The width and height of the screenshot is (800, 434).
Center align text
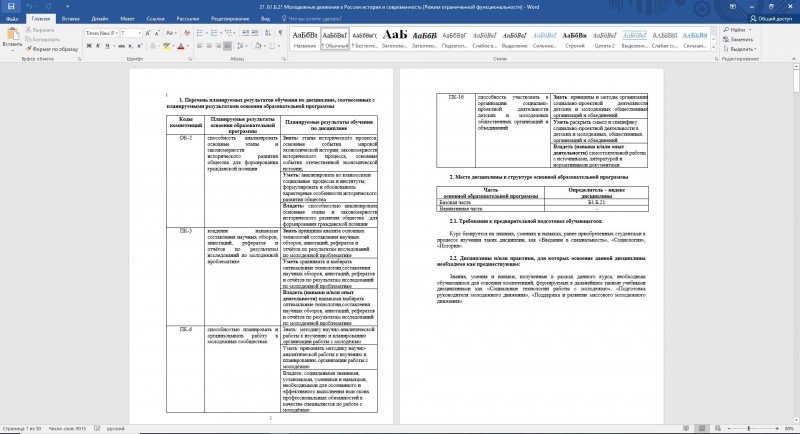point(209,46)
